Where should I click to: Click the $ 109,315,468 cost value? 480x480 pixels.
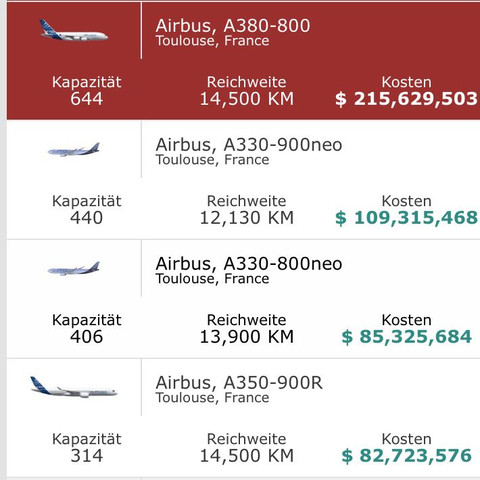point(406,218)
